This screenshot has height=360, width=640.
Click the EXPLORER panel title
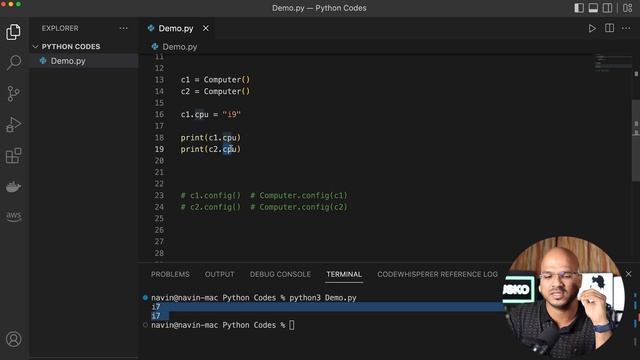[x=60, y=28]
